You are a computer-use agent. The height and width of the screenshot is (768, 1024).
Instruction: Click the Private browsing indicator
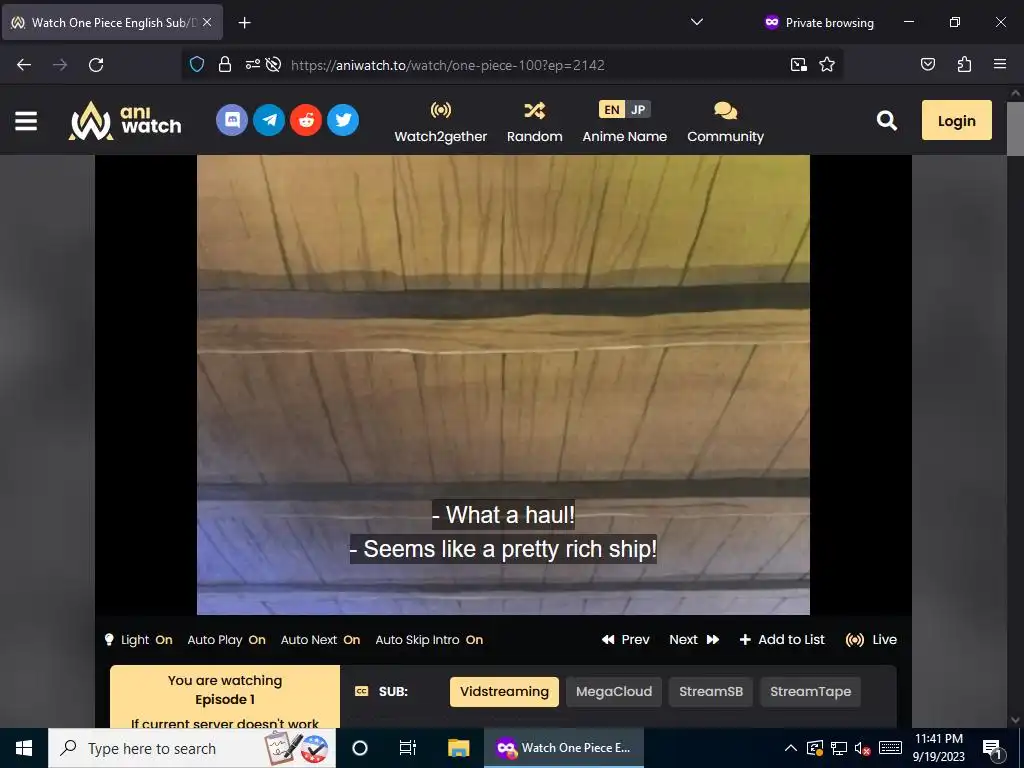pyautogui.click(x=819, y=22)
